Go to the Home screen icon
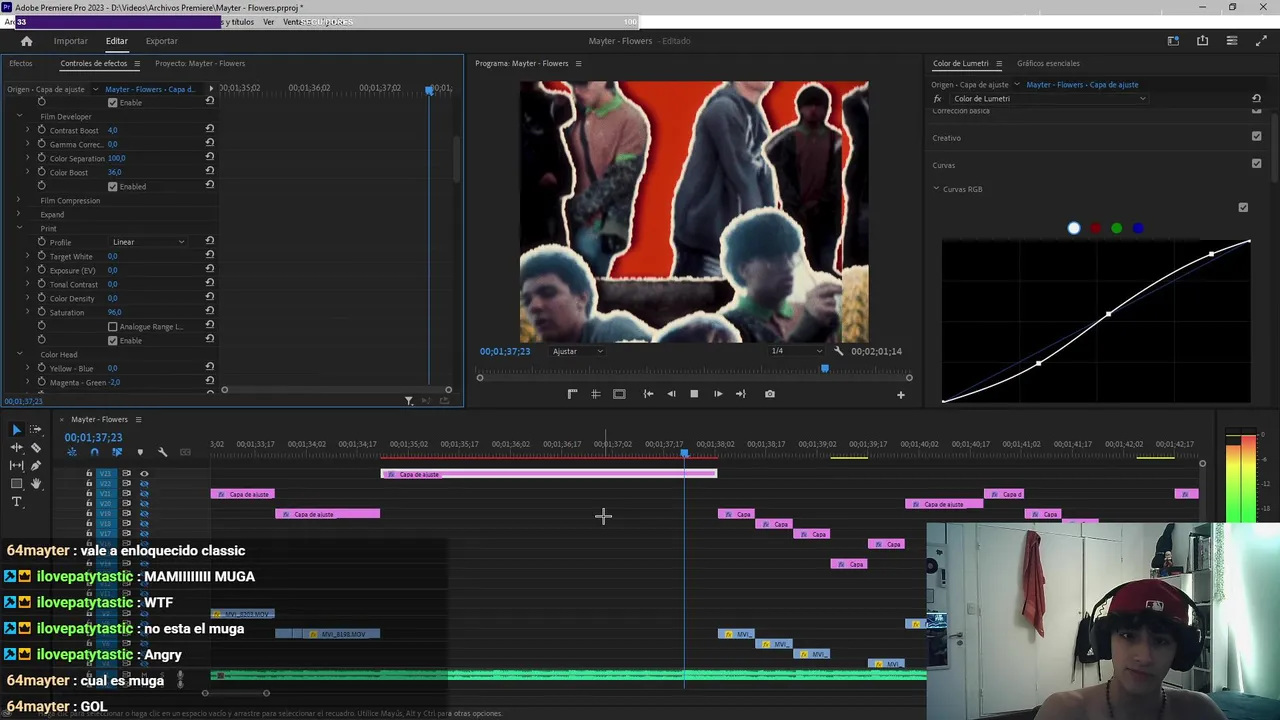Viewport: 1280px width, 720px height. [26, 41]
